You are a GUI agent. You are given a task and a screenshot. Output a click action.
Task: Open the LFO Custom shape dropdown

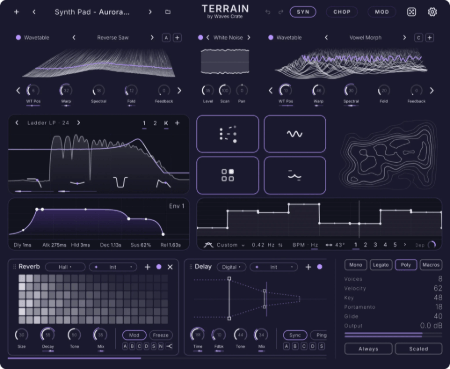pos(230,245)
